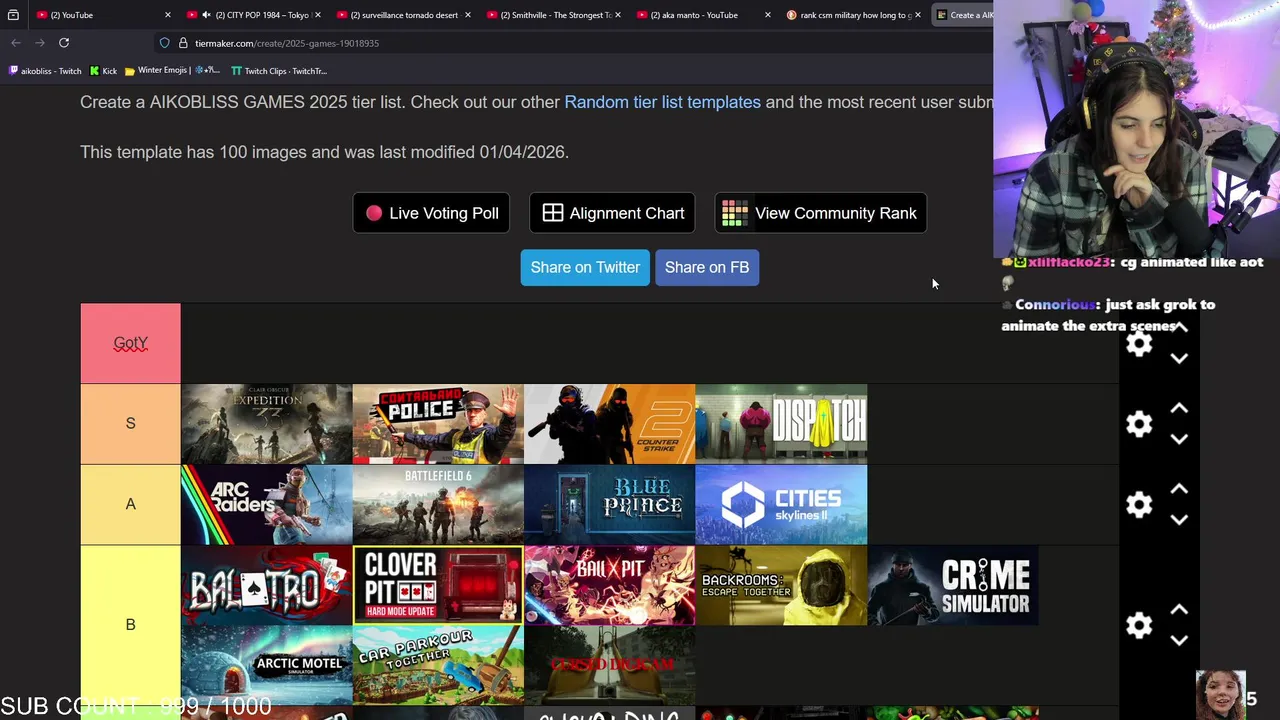
Task: Move the B row down
Action: [x=1179, y=640]
